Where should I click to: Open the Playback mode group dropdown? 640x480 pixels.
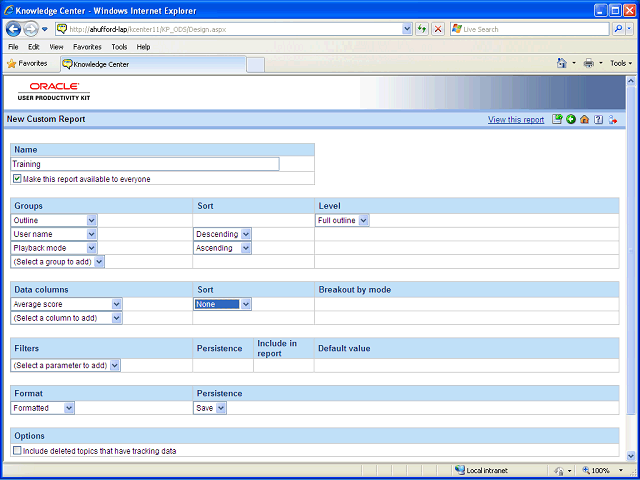click(x=53, y=248)
